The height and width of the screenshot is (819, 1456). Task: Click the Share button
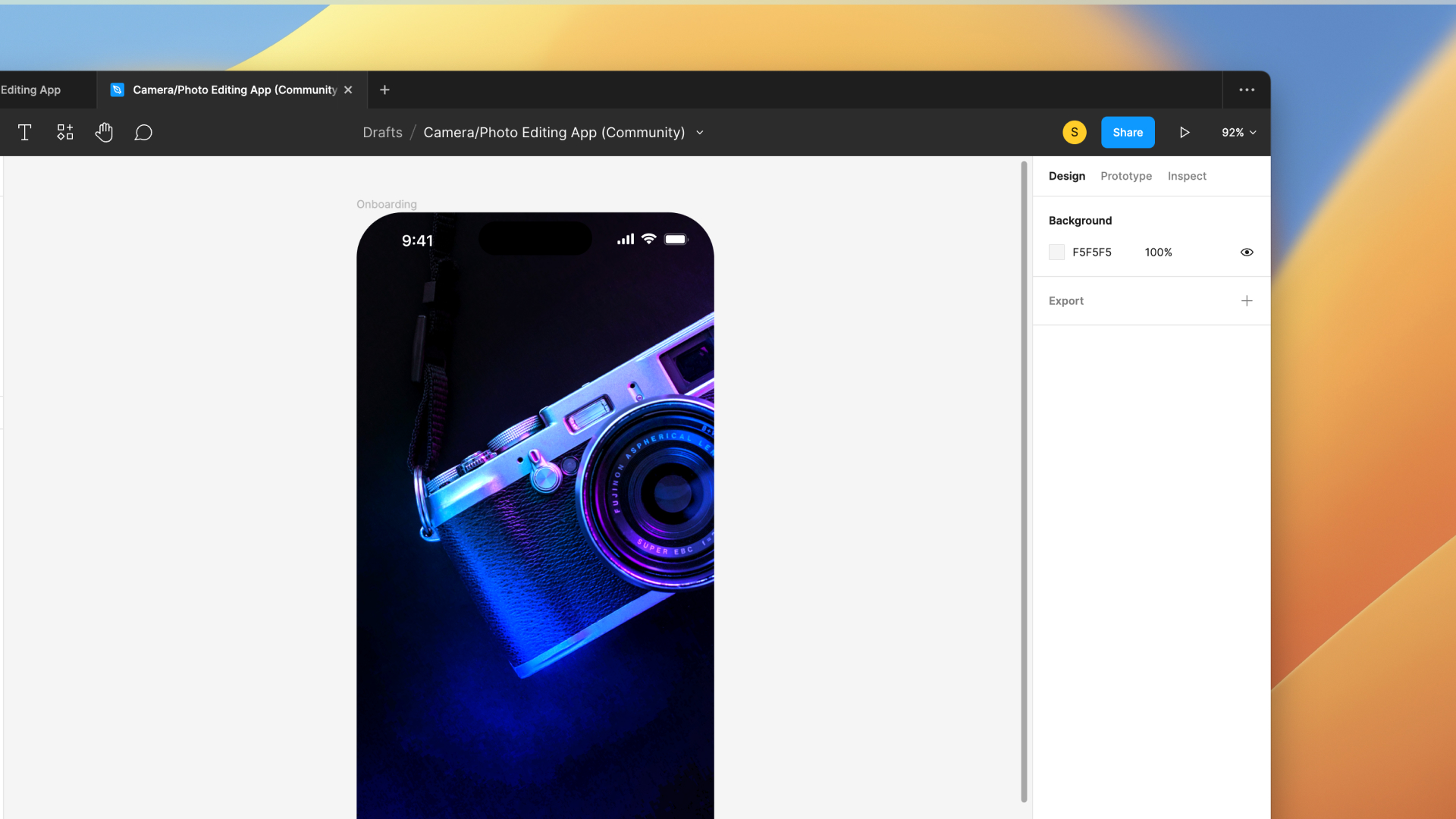point(1128,133)
